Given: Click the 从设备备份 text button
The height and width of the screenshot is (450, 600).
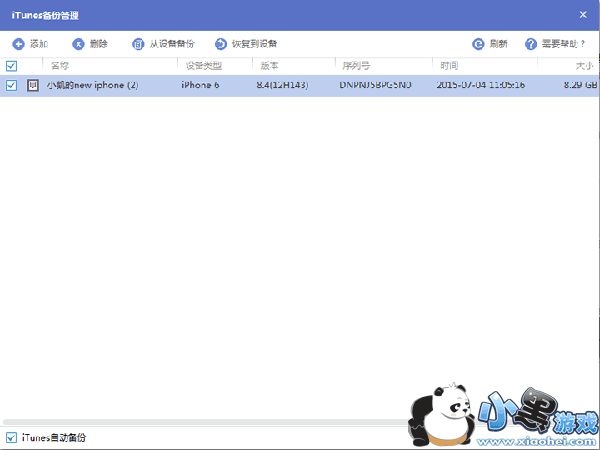Looking at the screenshot, I should [x=172, y=44].
